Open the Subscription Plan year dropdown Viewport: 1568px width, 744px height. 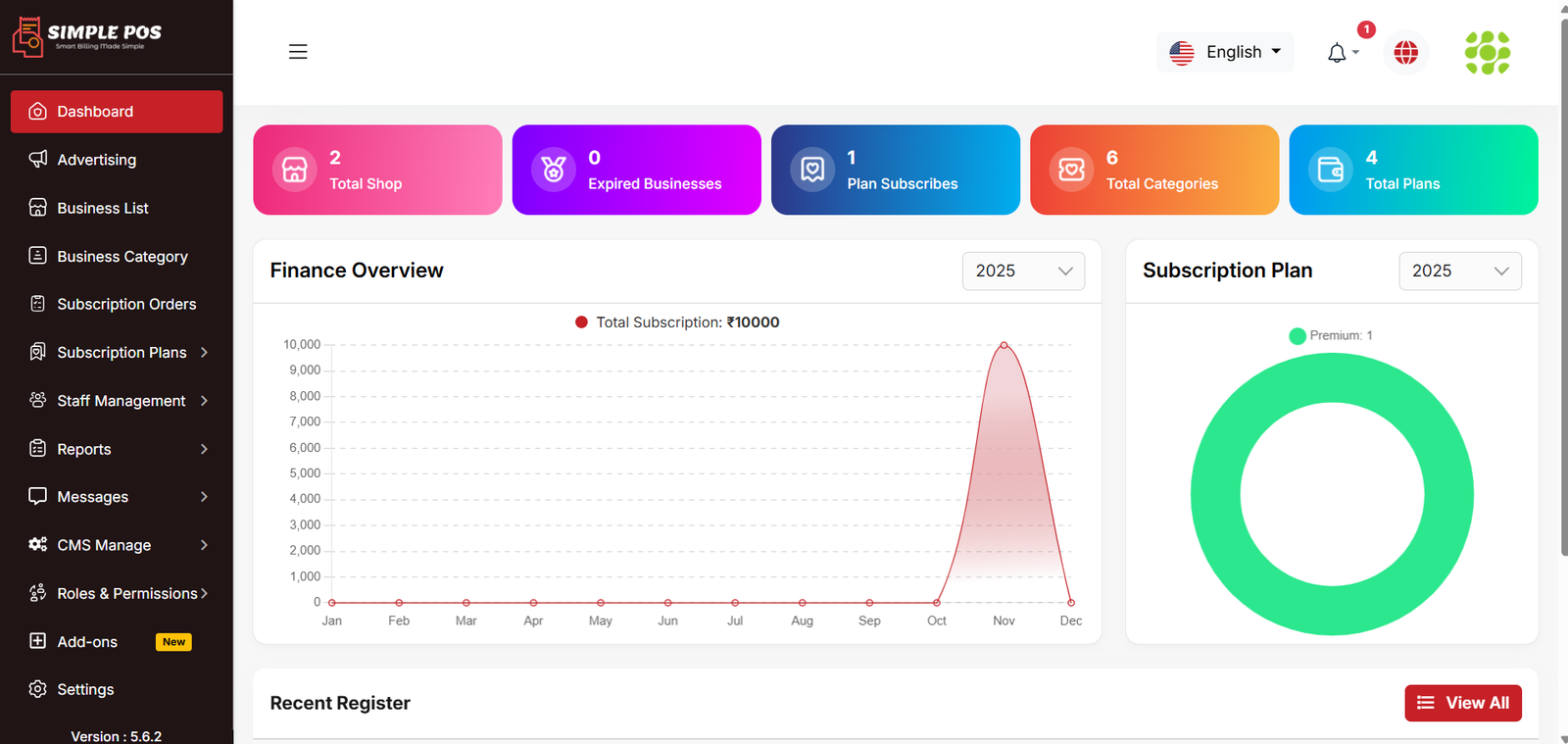[1459, 272]
